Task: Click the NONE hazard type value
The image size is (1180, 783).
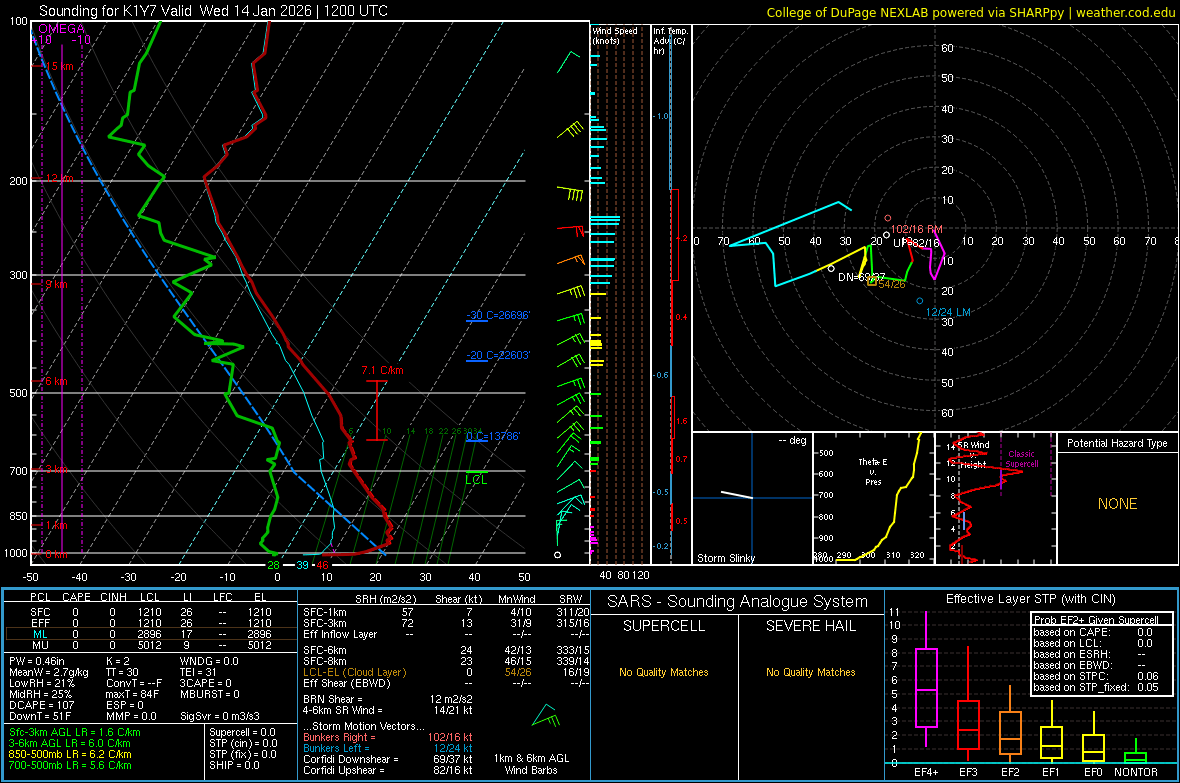Action: pos(1118,504)
